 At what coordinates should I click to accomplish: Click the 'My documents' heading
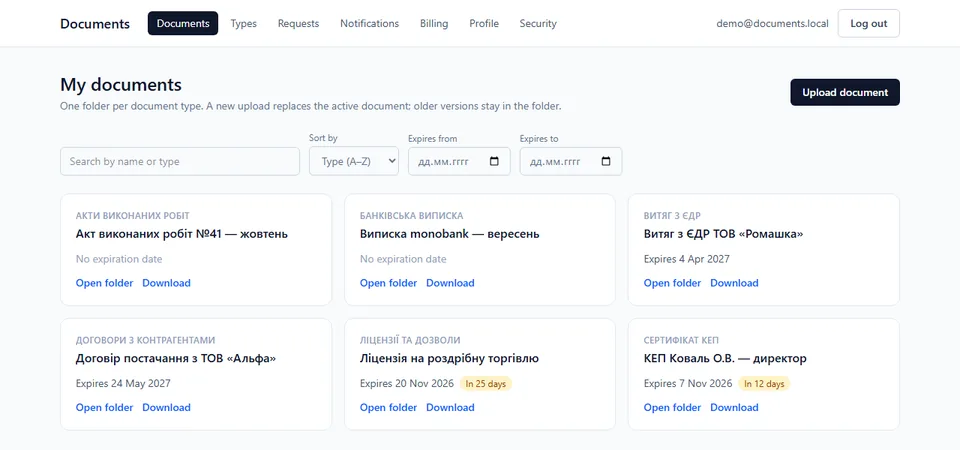click(x=121, y=84)
